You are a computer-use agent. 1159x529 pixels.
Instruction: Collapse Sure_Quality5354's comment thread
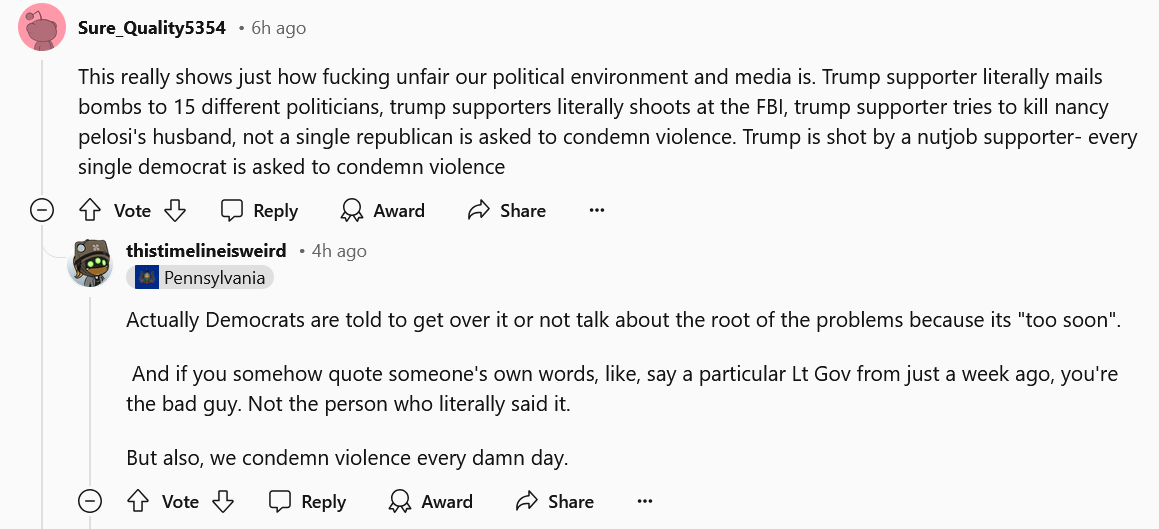[42, 210]
